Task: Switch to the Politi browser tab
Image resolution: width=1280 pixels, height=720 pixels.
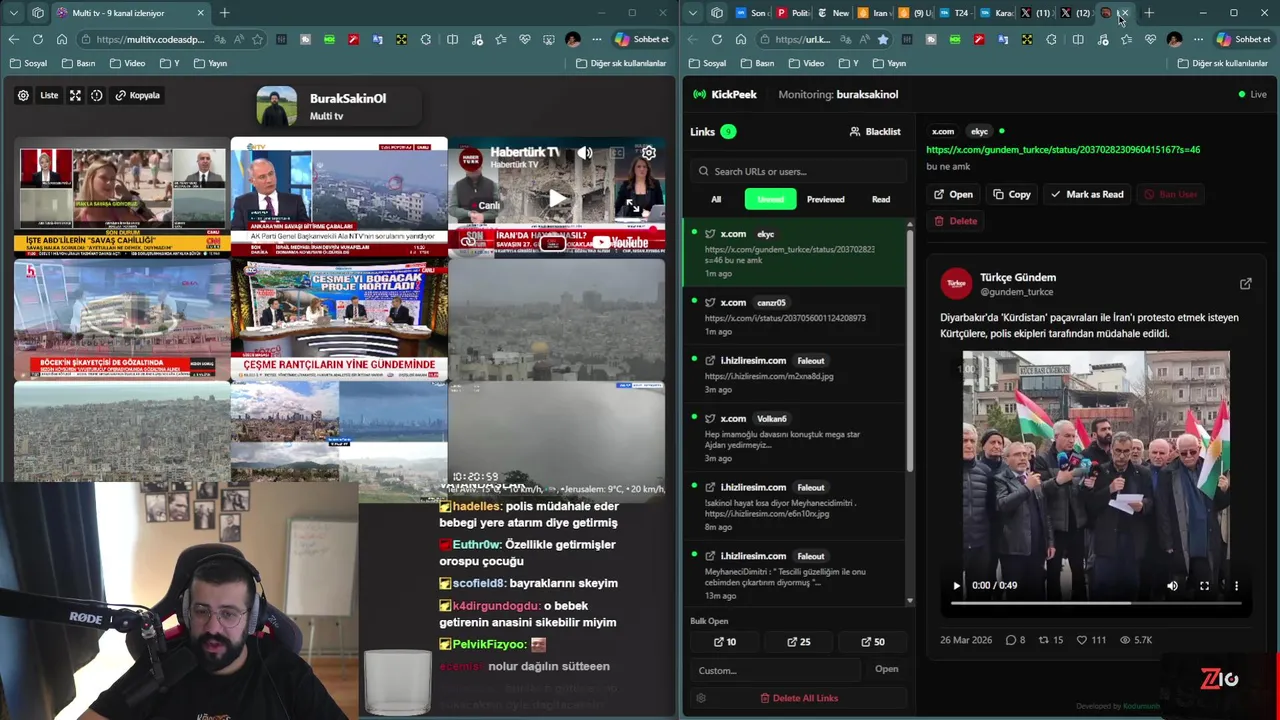Action: pyautogui.click(x=794, y=13)
